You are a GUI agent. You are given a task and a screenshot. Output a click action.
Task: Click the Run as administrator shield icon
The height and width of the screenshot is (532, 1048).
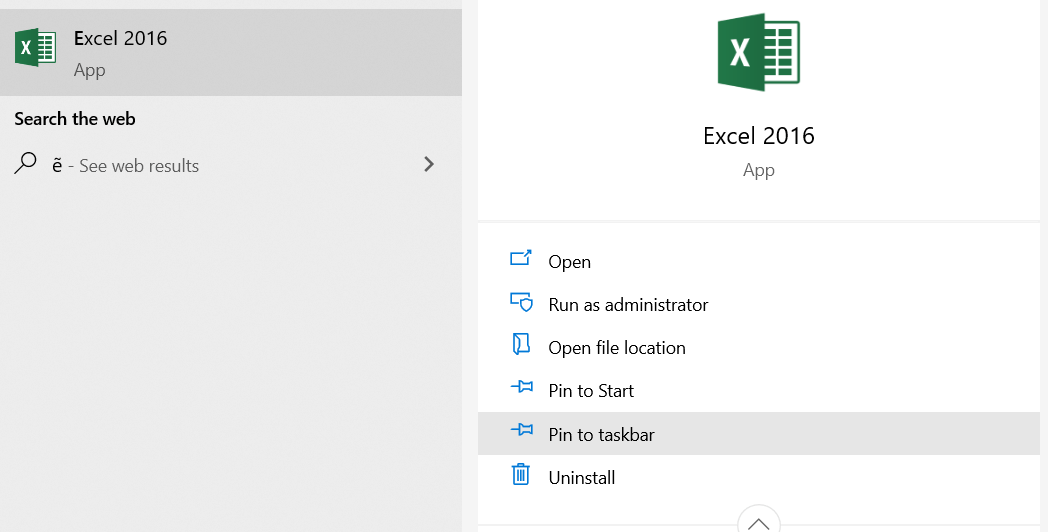(x=520, y=302)
